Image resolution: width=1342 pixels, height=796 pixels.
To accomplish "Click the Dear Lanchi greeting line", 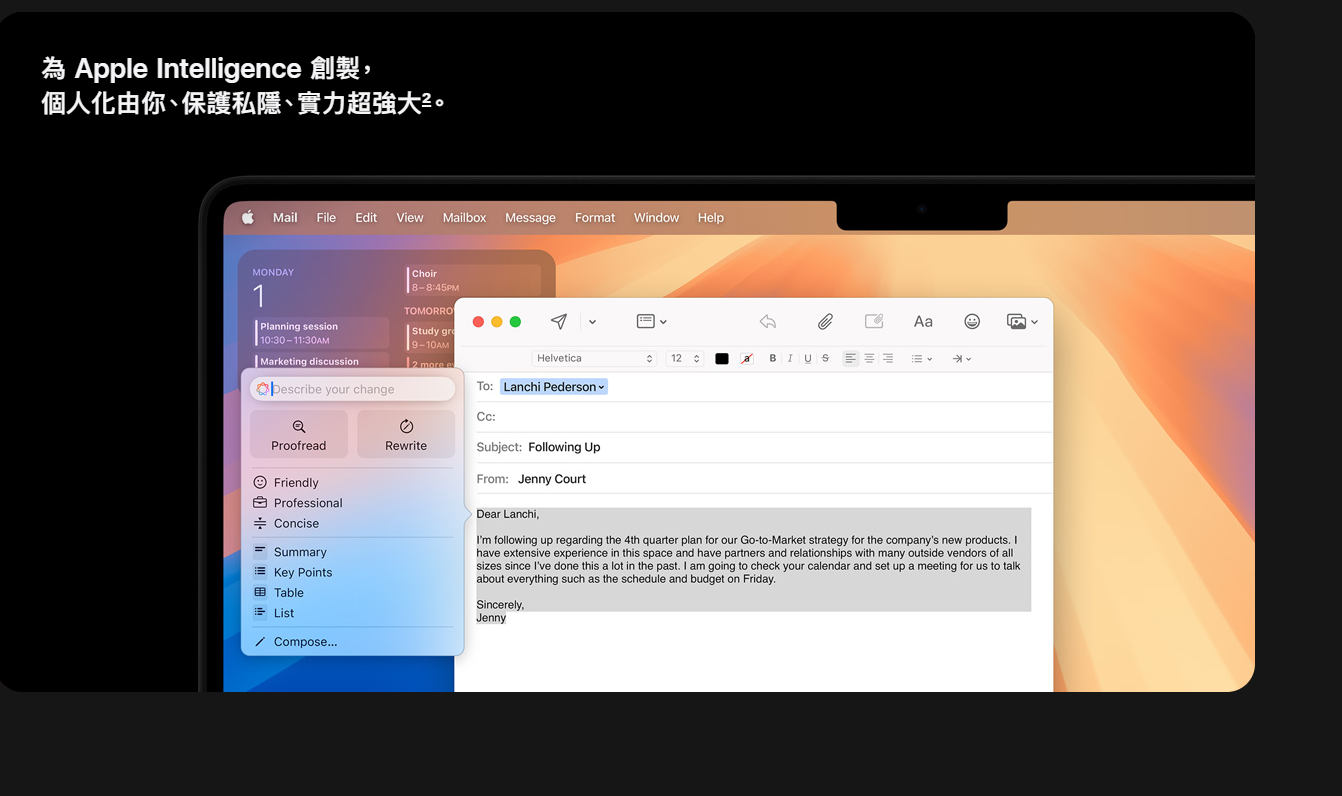I will click(x=508, y=514).
